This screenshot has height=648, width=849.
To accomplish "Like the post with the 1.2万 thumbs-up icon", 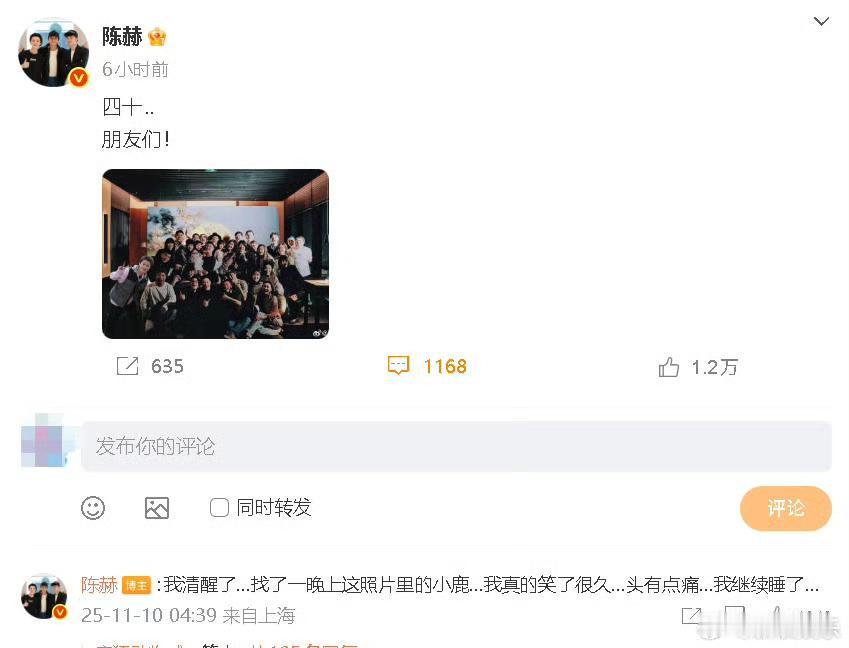I will point(669,368).
